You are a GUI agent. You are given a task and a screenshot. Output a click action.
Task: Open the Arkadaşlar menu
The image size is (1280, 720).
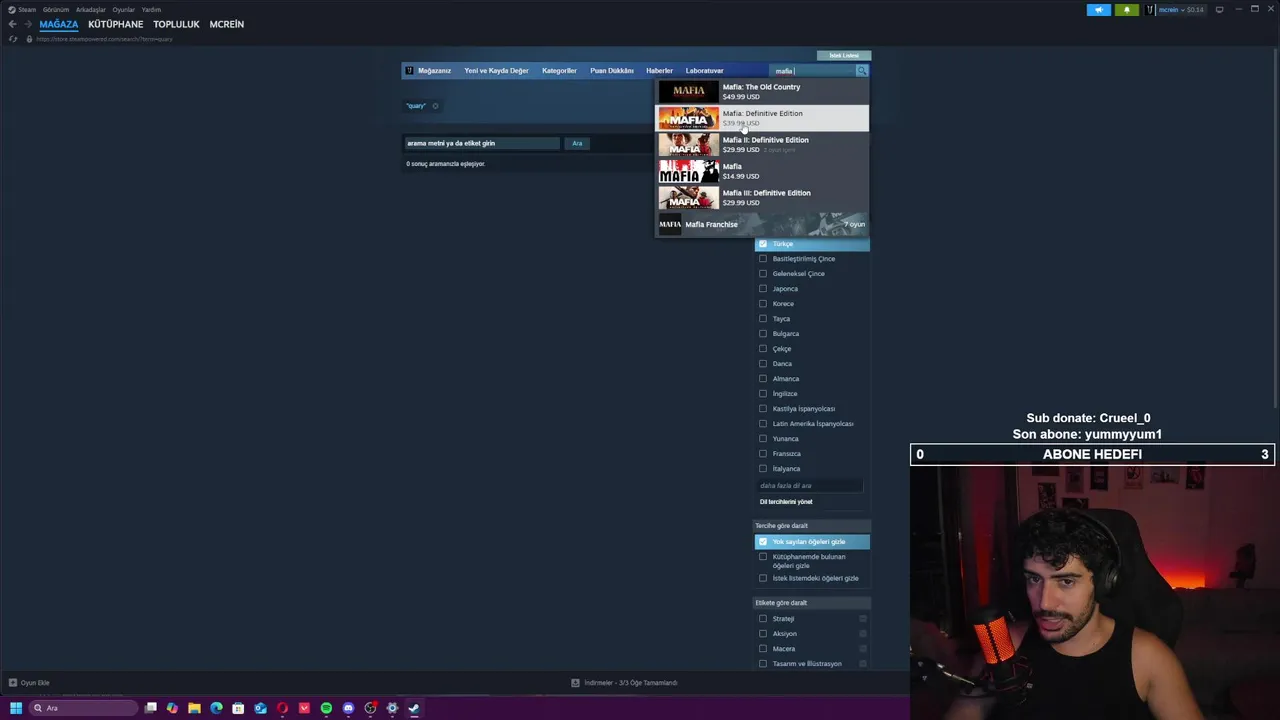coord(91,10)
